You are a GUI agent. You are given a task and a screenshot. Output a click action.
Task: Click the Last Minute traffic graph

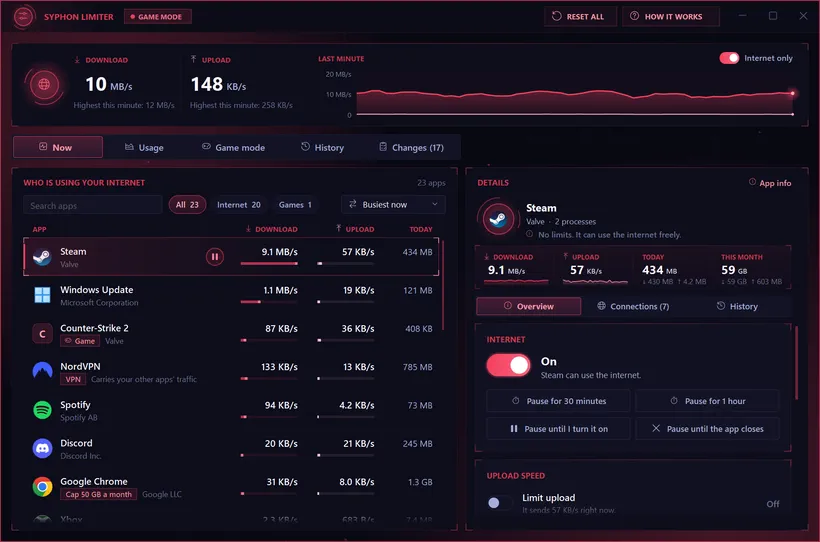574,94
